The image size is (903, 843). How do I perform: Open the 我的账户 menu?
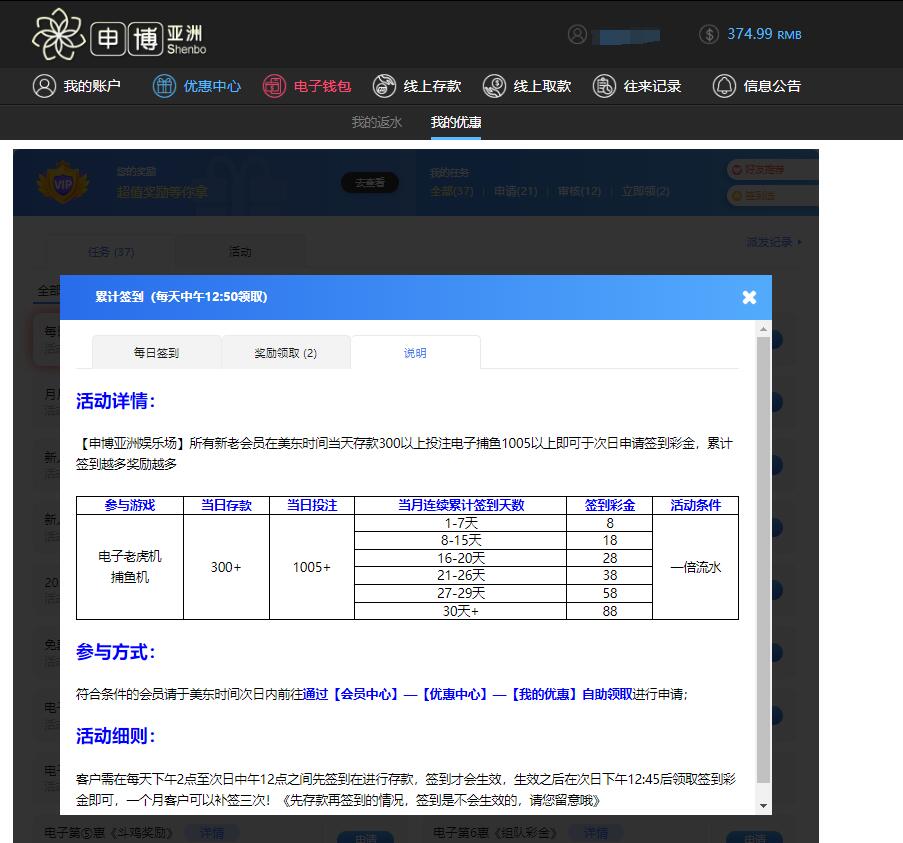[x=92, y=86]
